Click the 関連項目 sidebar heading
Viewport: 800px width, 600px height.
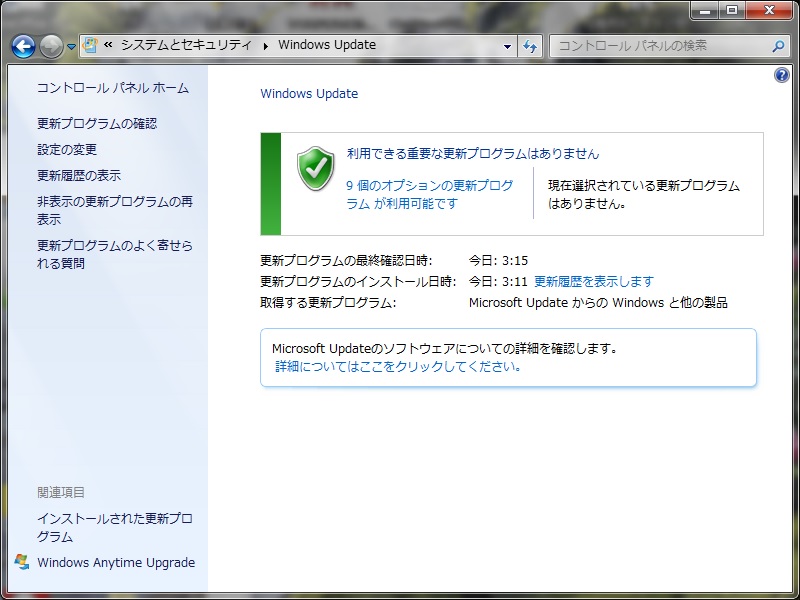point(61,492)
